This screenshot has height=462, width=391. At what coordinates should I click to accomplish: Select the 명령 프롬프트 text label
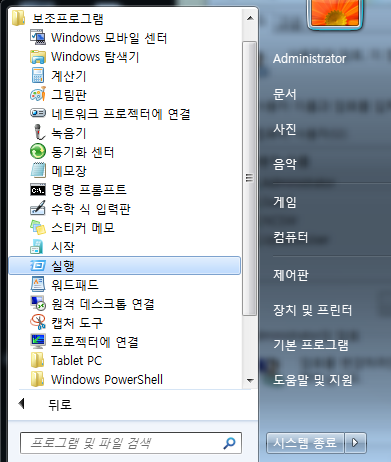coord(89,190)
